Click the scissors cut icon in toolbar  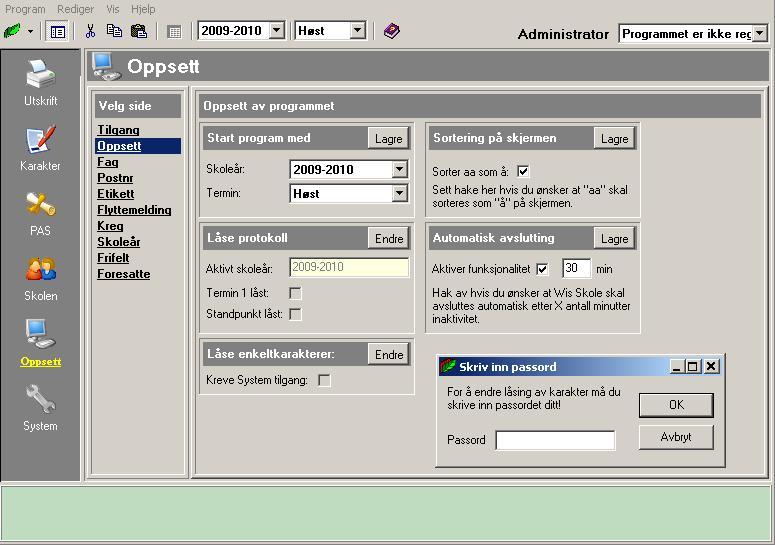tap(90, 31)
